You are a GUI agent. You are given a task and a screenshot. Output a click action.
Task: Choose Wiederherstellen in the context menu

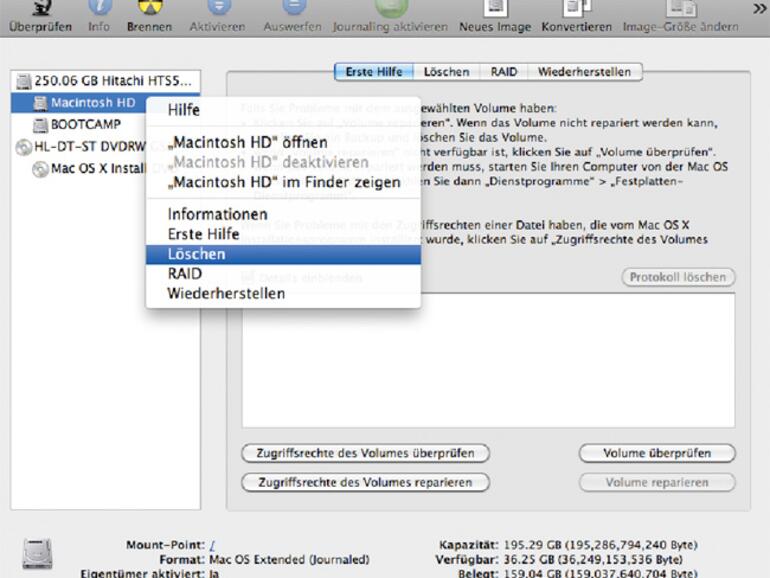click(283, 294)
